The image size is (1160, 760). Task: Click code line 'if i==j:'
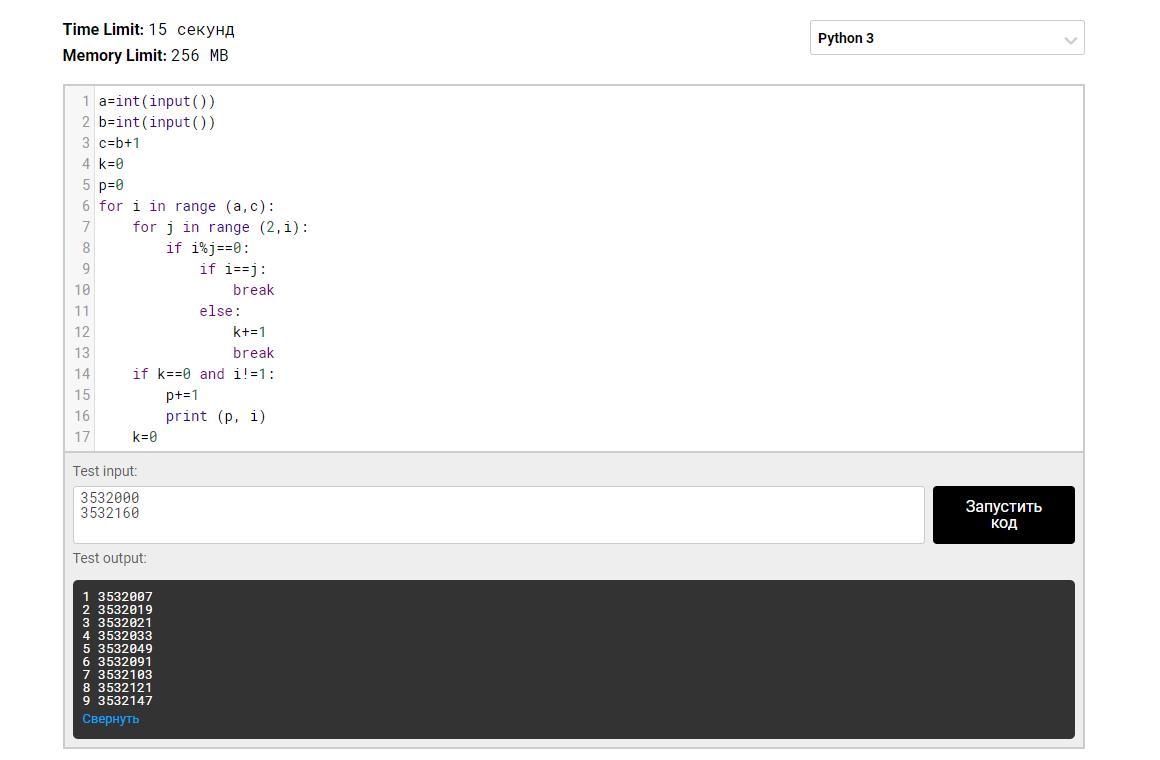click(233, 269)
